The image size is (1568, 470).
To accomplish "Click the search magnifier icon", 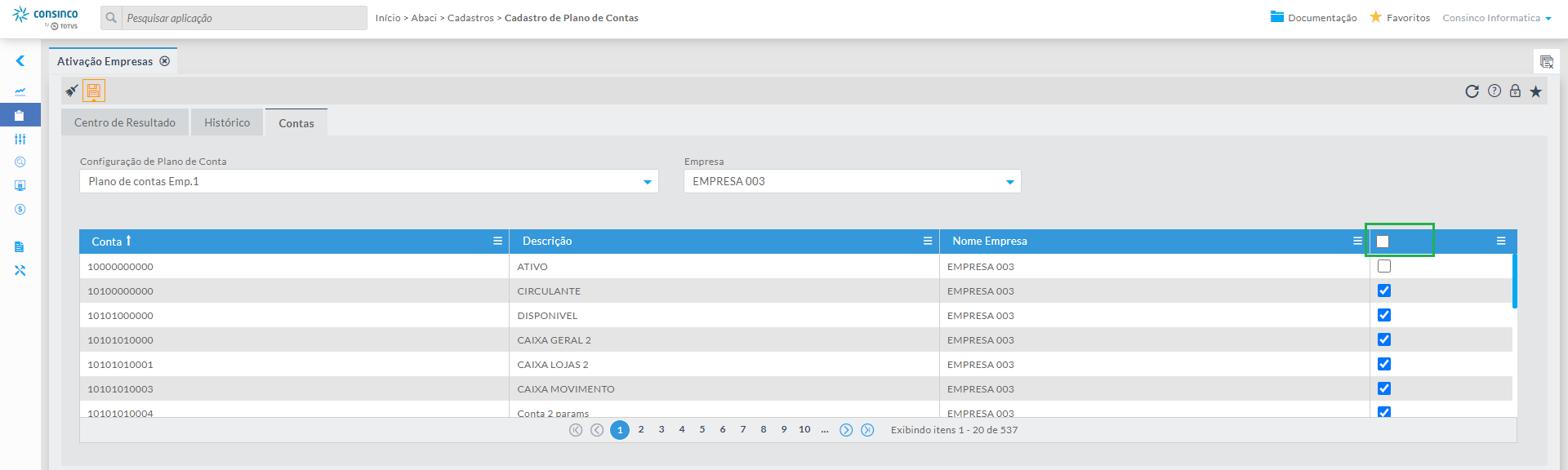I will click(x=111, y=18).
